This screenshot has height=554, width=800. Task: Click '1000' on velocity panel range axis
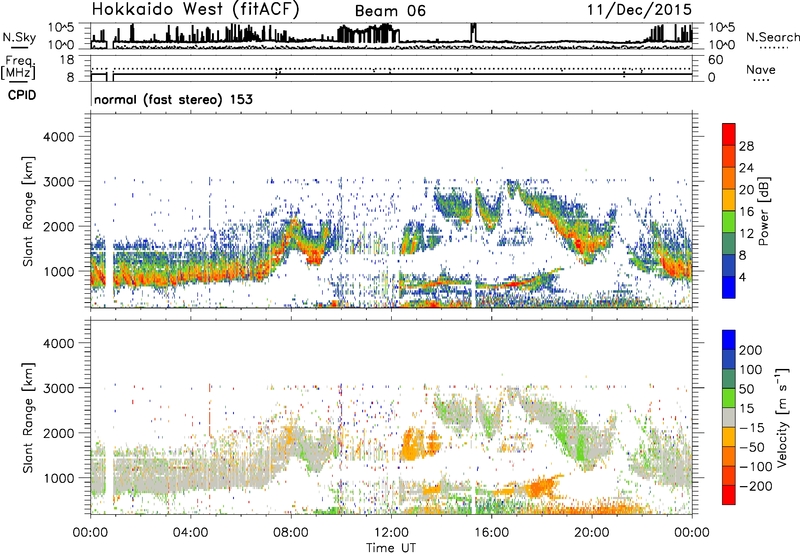click(58, 478)
